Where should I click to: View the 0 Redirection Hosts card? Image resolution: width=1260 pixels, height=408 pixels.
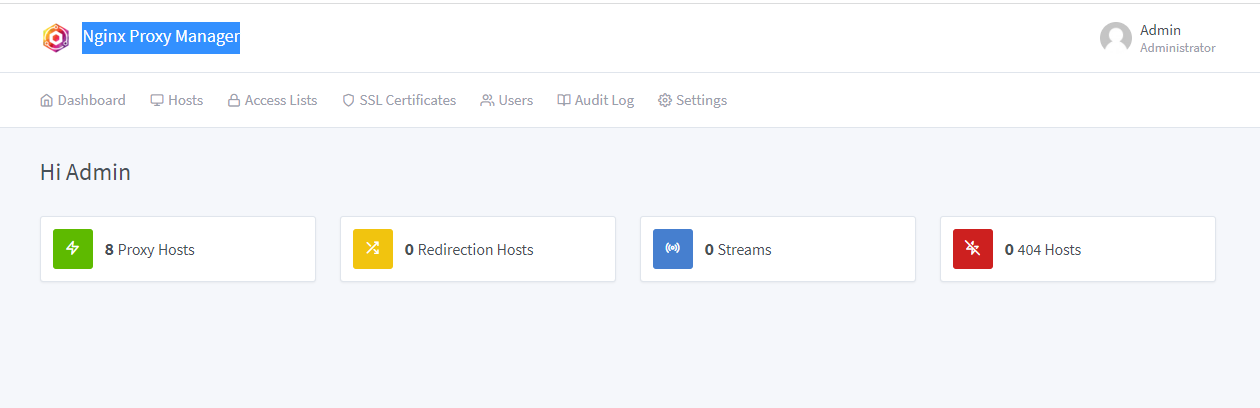475,250
